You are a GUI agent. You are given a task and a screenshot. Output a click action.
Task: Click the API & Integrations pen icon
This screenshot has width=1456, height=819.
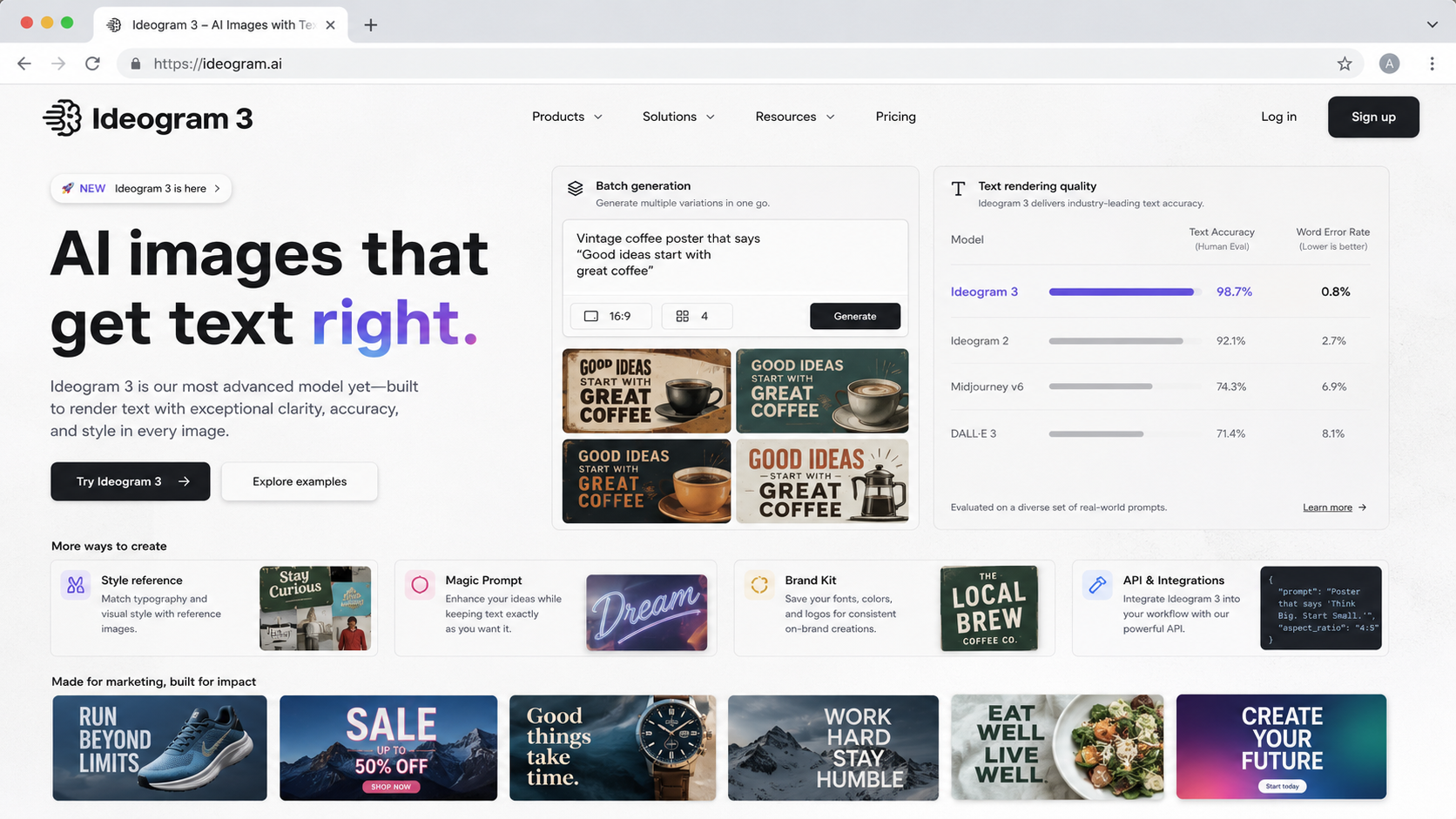(1097, 585)
